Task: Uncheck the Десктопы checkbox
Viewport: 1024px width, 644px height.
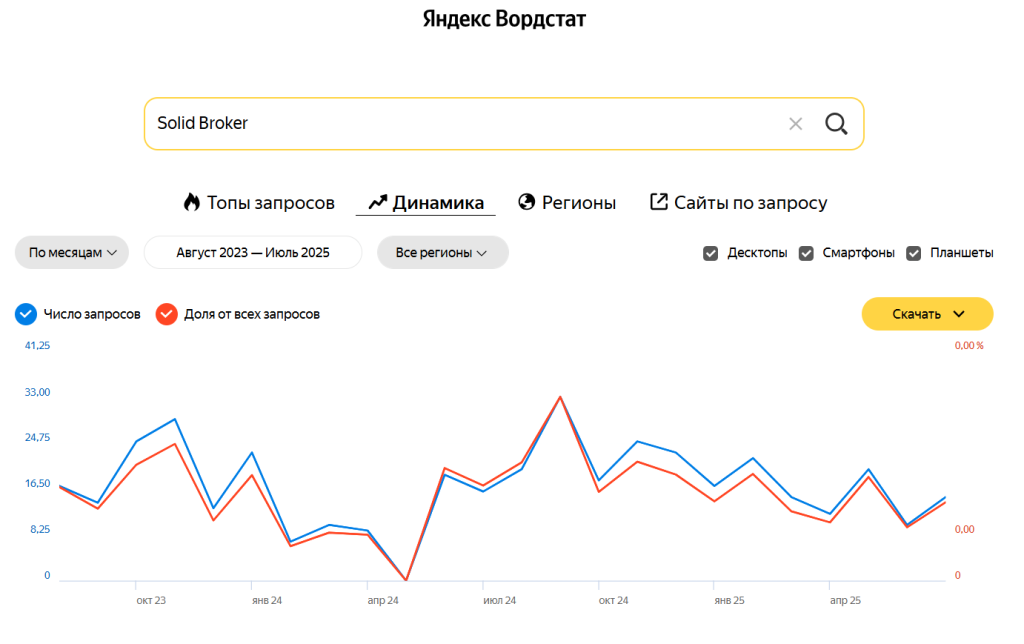Action: (711, 253)
